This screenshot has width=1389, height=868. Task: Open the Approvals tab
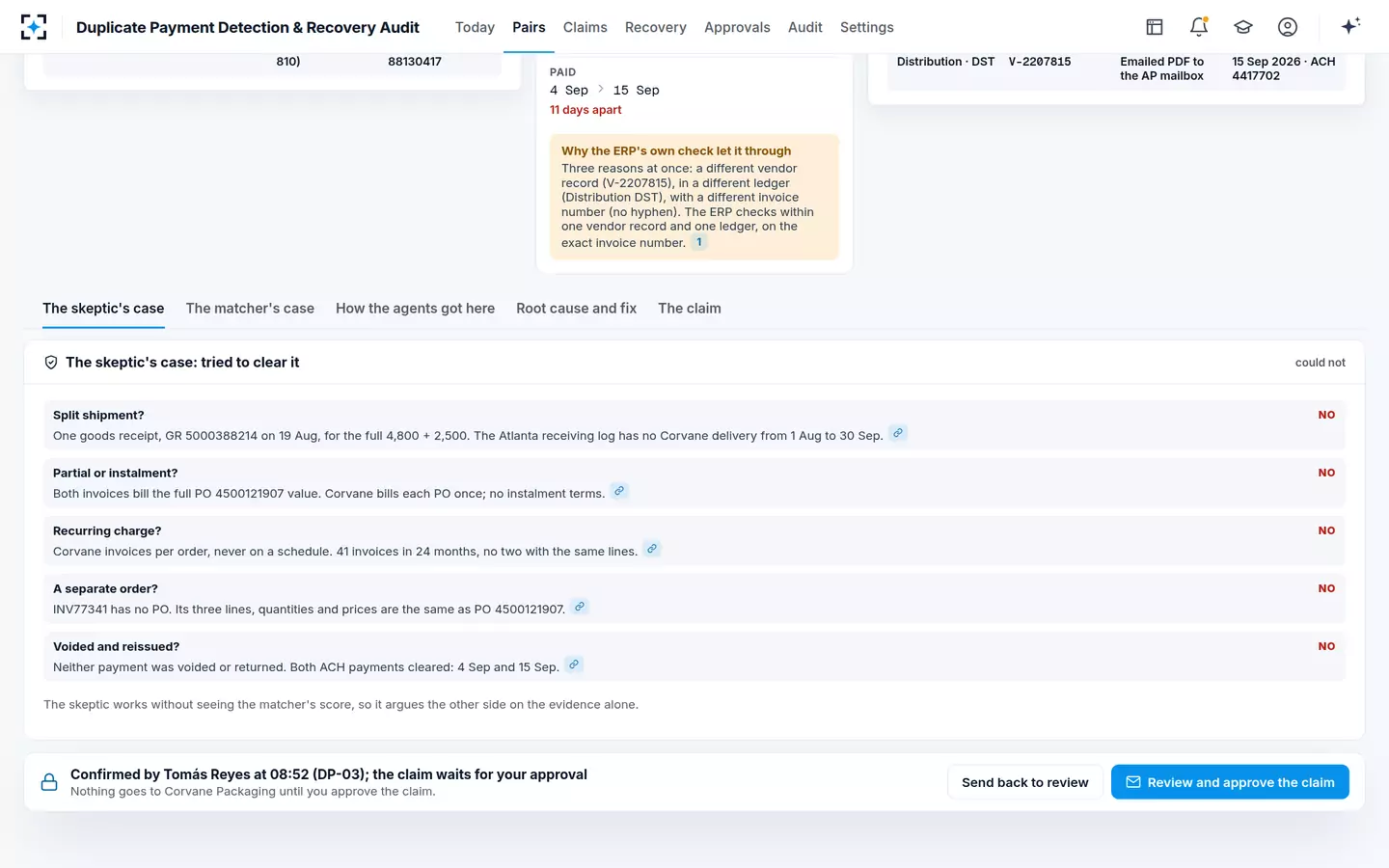(737, 27)
